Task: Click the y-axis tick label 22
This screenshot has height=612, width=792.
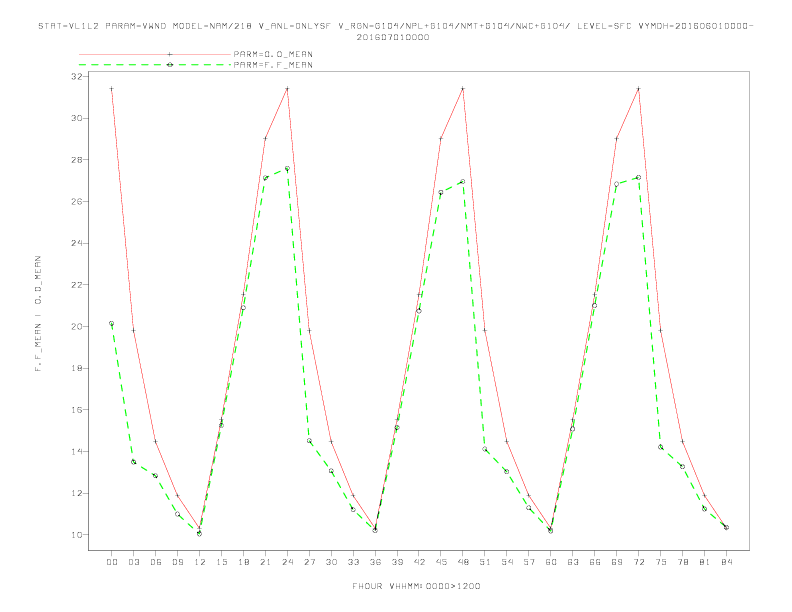Action: tap(77, 285)
